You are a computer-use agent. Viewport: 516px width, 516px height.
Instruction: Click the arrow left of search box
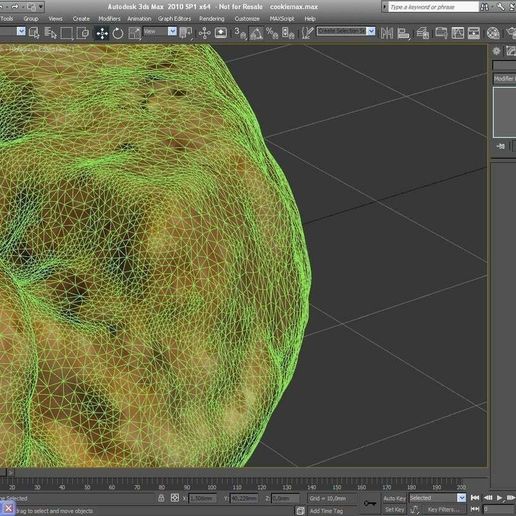pos(385,7)
